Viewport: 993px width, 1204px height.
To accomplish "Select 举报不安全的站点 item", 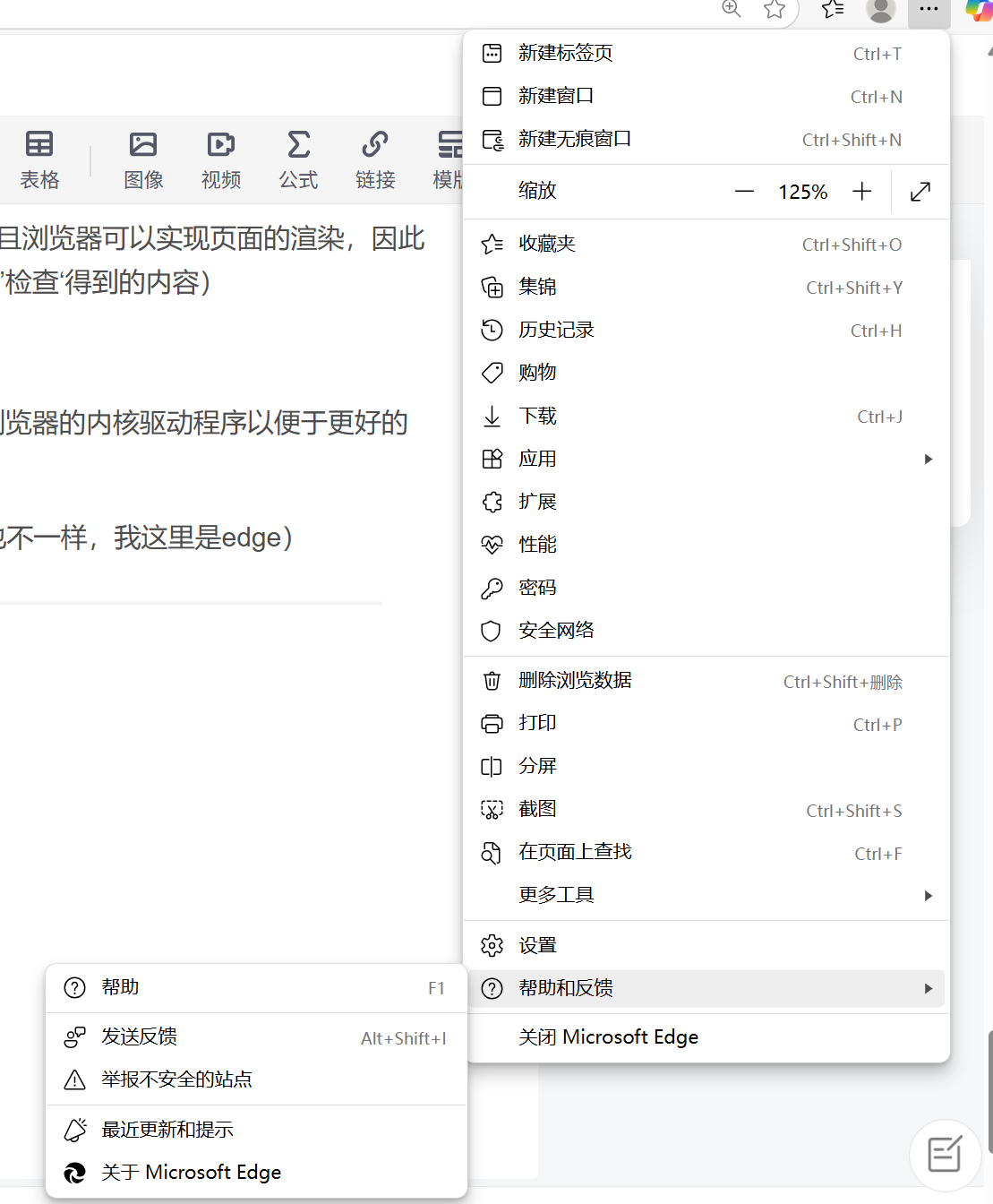I will click(257, 1080).
